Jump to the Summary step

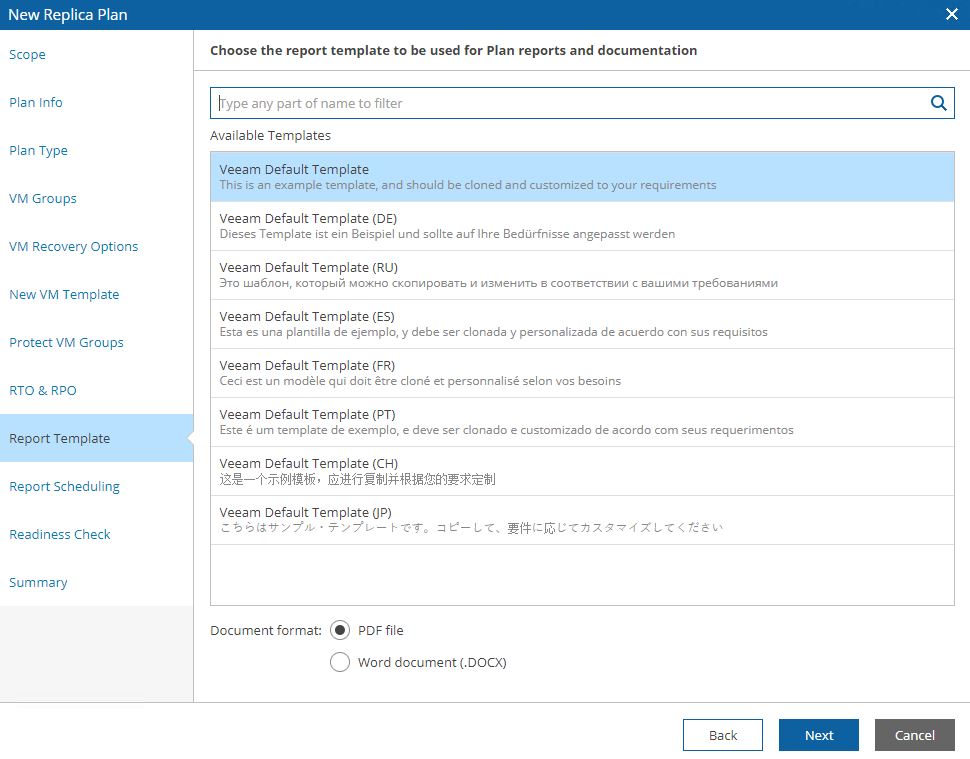point(38,582)
